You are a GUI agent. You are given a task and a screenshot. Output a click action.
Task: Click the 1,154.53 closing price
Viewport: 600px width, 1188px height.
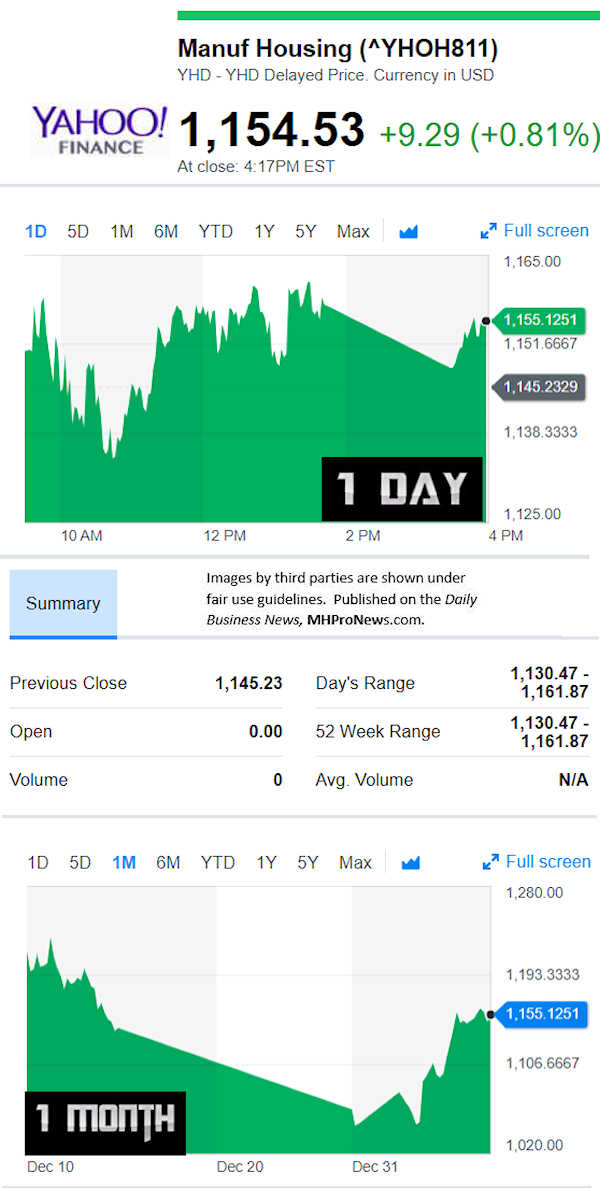(271, 129)
